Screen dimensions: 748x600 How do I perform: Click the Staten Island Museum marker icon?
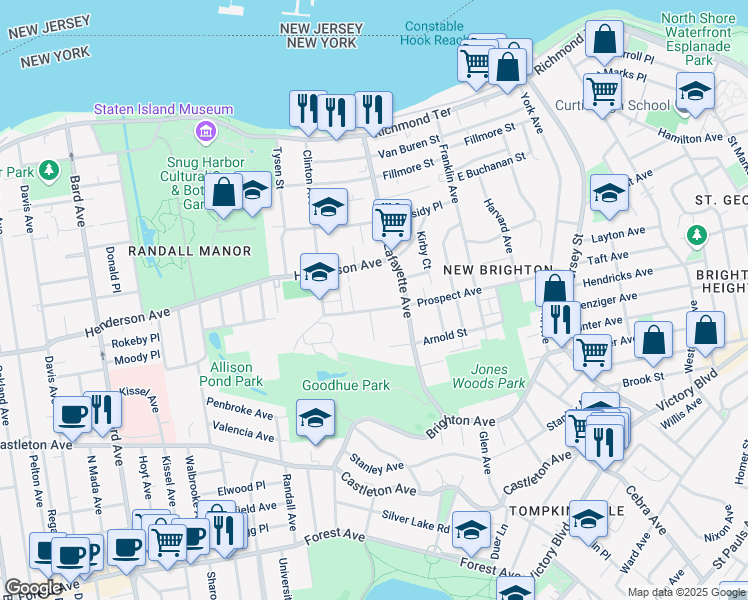[x=206, y=130]
